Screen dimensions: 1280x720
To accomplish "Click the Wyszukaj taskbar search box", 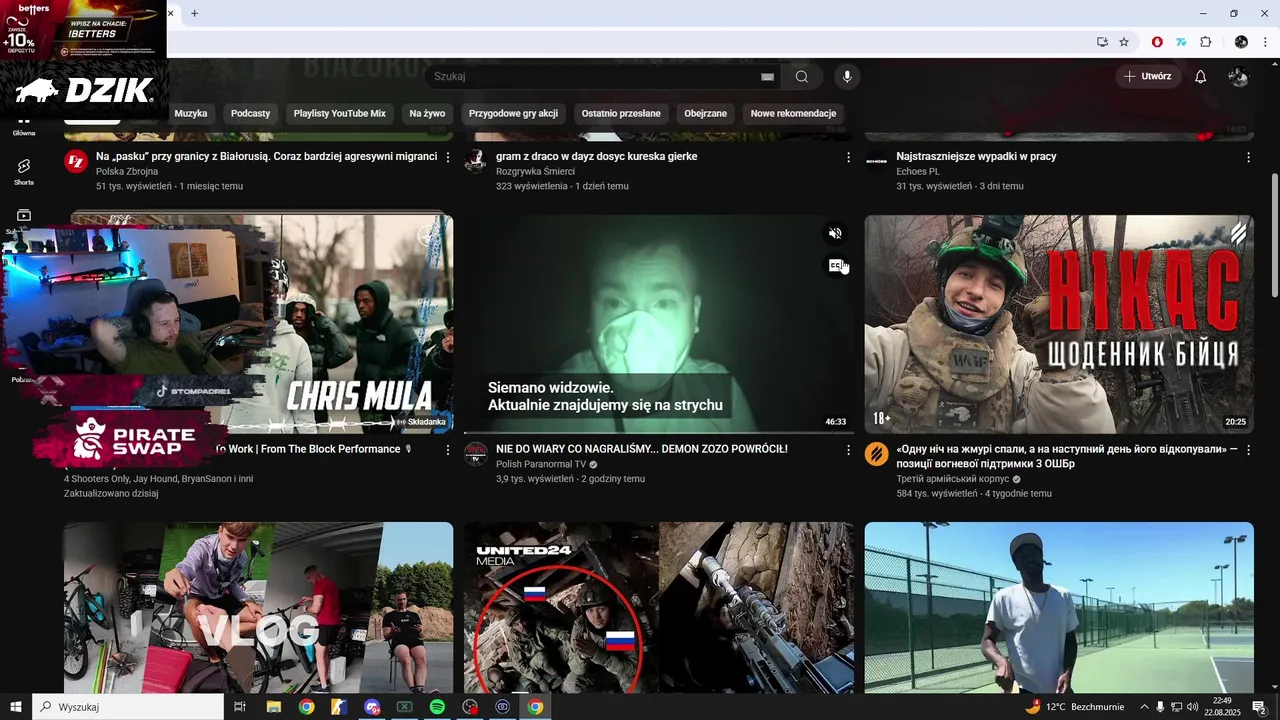I will [128, 707].
